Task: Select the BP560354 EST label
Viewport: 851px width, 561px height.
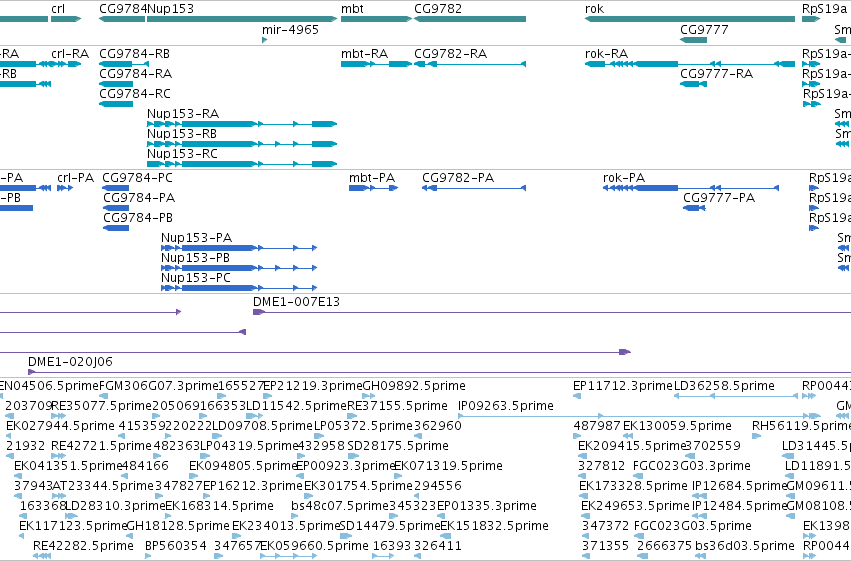Action: 176,546
